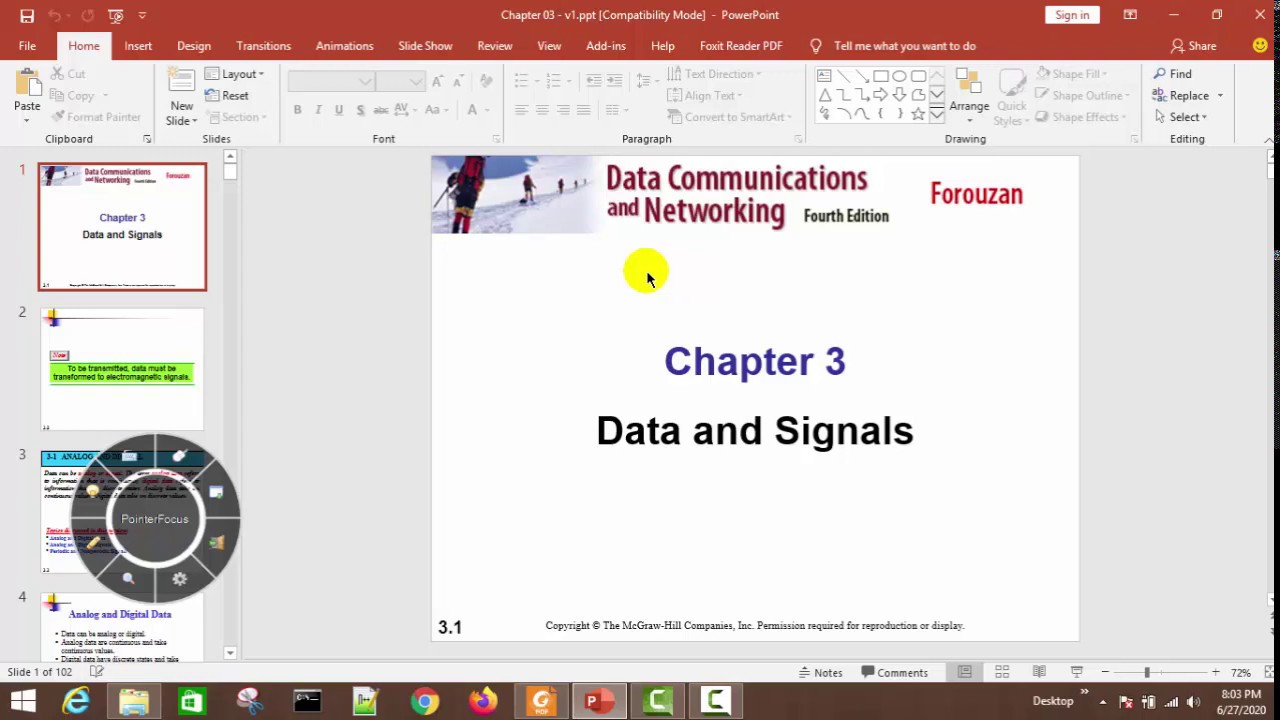Open Internet Explorer from the taskbar
The height and width of the screenshot is (720, 1280).
(76, 701)
